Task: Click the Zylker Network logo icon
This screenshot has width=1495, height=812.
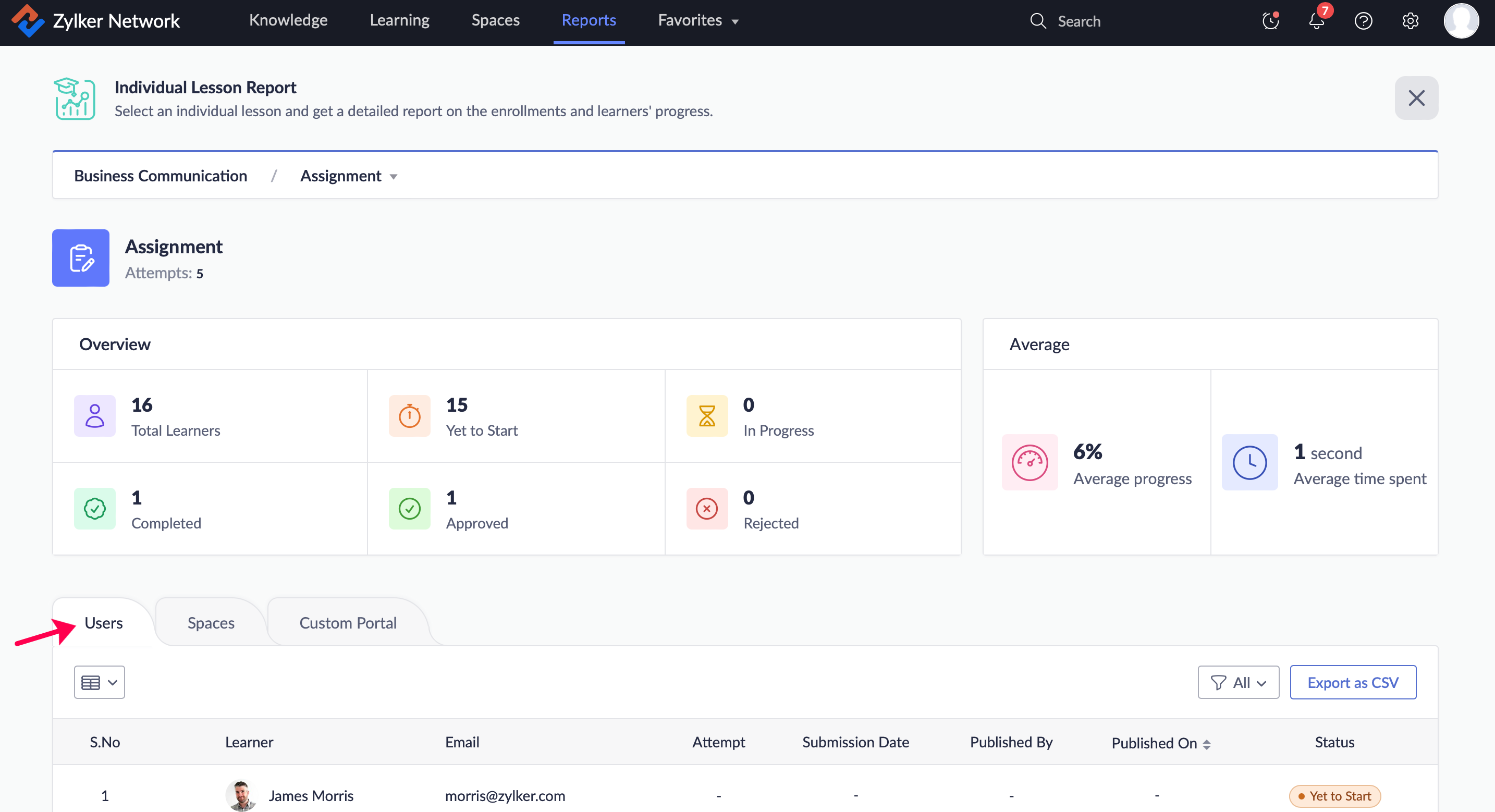Action: tap(27, 21)
